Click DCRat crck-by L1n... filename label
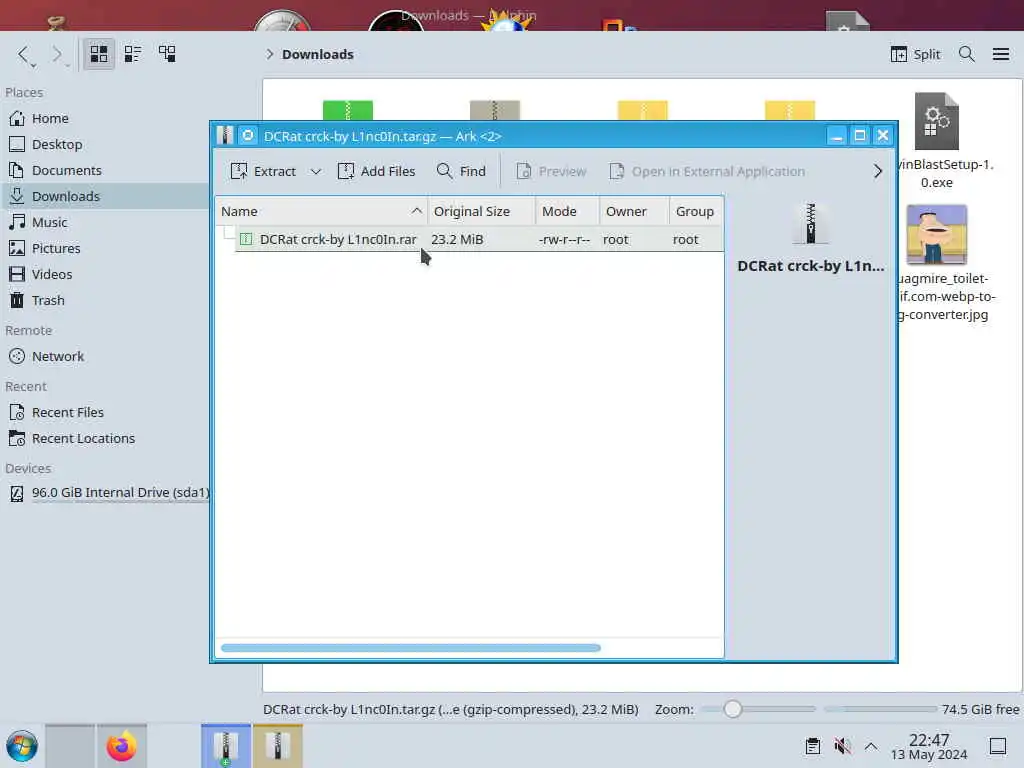This screenshot has height=768, width=1024. pyautogui.click(x=810, y=266)
